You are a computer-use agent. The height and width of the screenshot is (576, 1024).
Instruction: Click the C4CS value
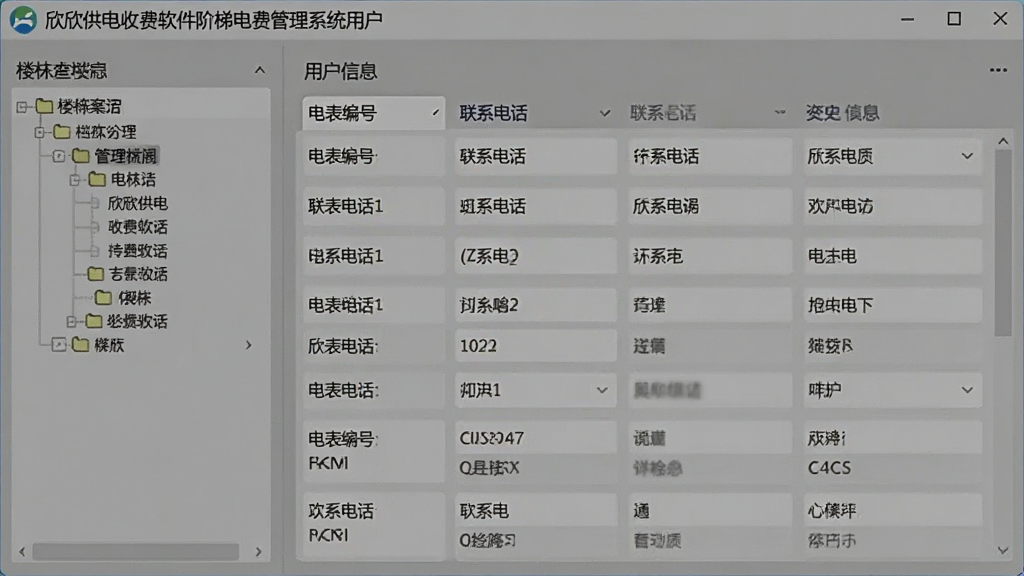pyautogui.click(x=829, y=468)
